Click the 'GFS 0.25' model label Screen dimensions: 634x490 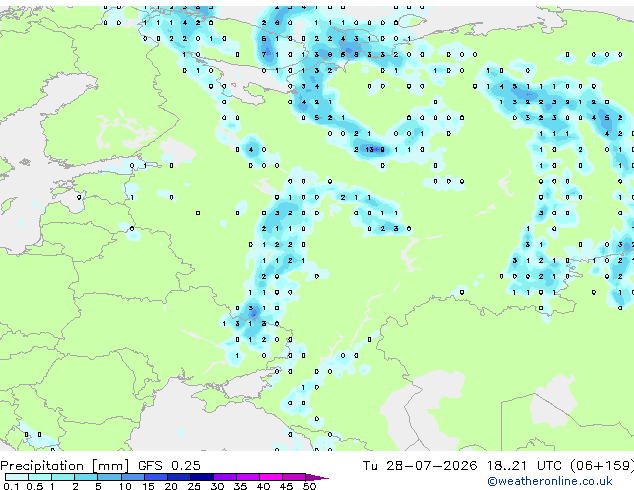(169, 465)
